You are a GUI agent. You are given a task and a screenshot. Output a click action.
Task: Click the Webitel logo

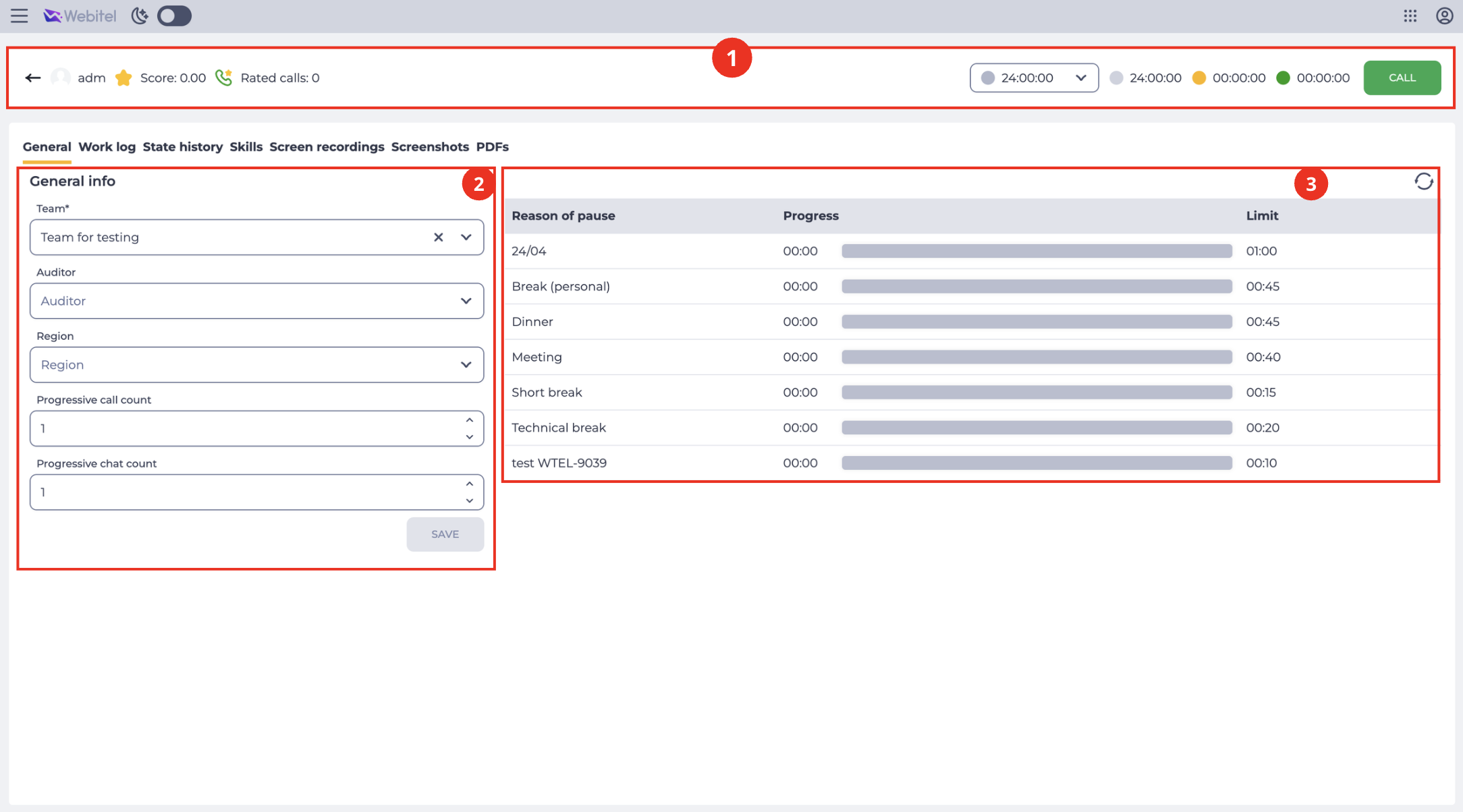click(80, 16)
